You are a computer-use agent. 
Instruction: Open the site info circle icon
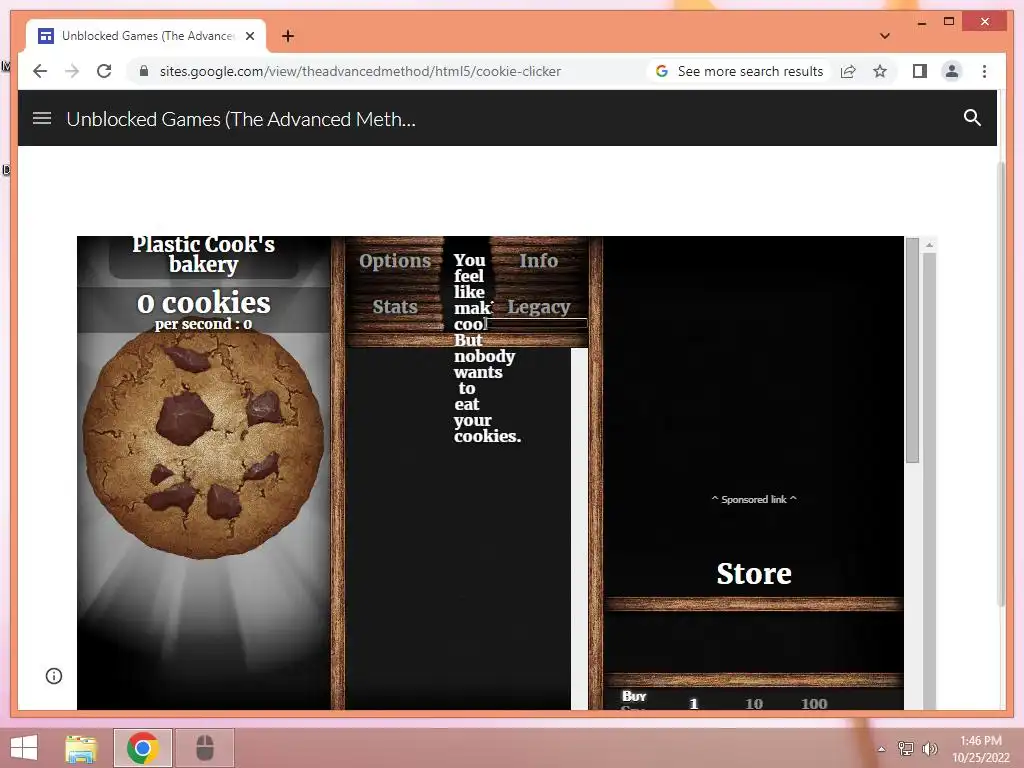[x=54, y=676]
